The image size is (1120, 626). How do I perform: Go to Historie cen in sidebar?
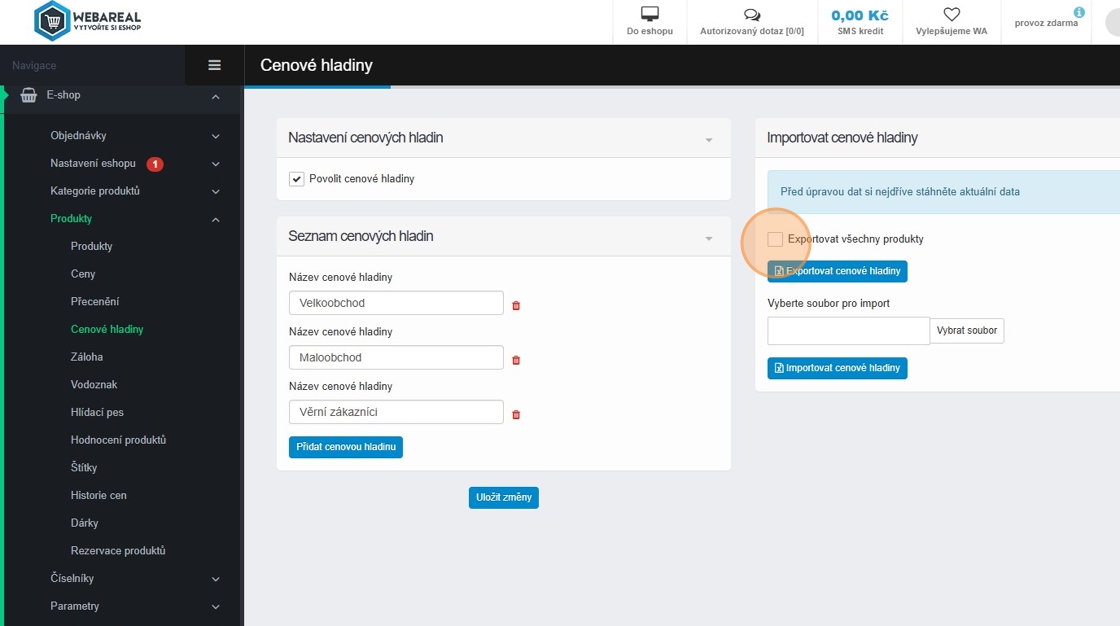[x=99, y=495]
